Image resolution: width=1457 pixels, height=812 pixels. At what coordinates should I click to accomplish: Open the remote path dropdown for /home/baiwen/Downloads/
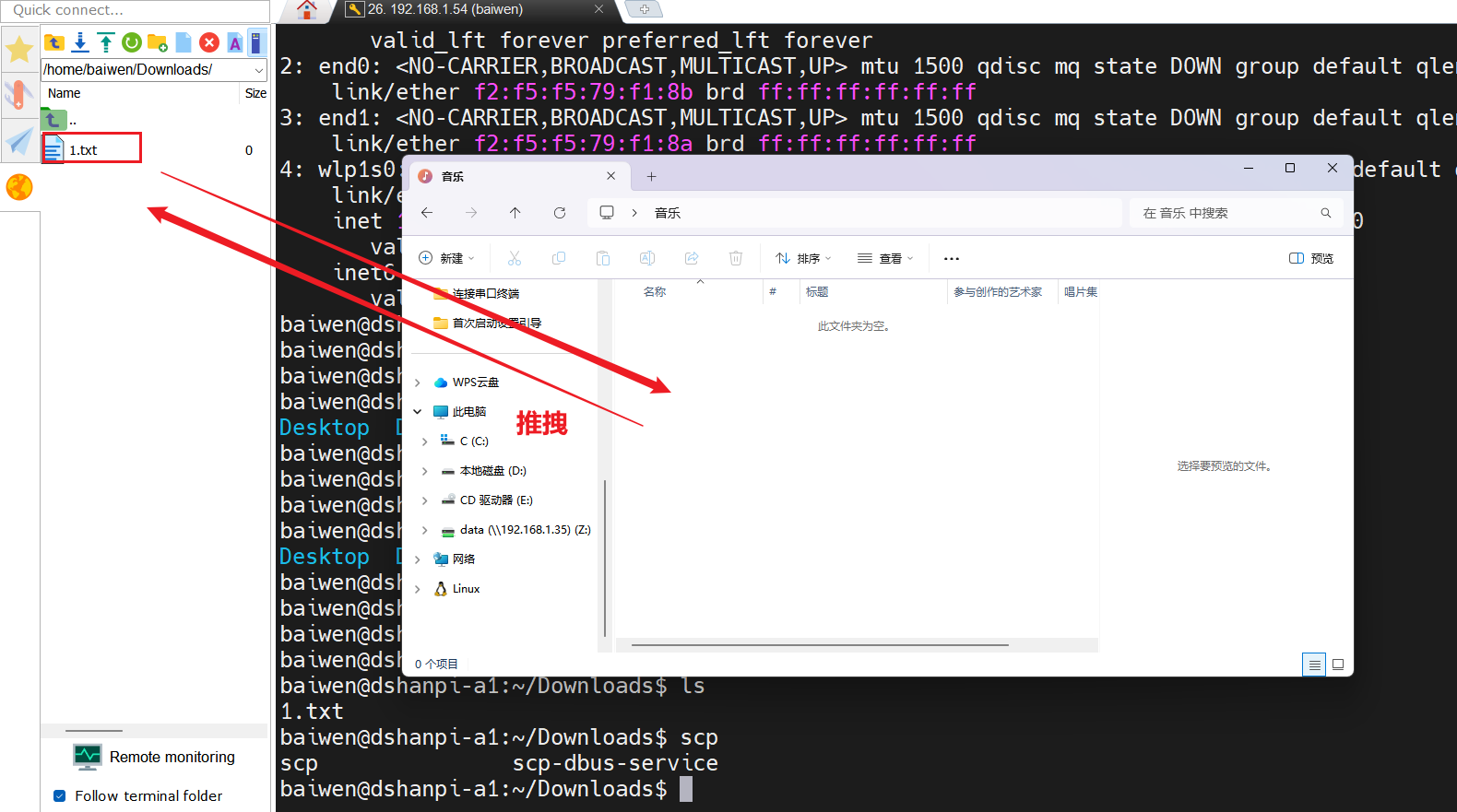[258, 70]
